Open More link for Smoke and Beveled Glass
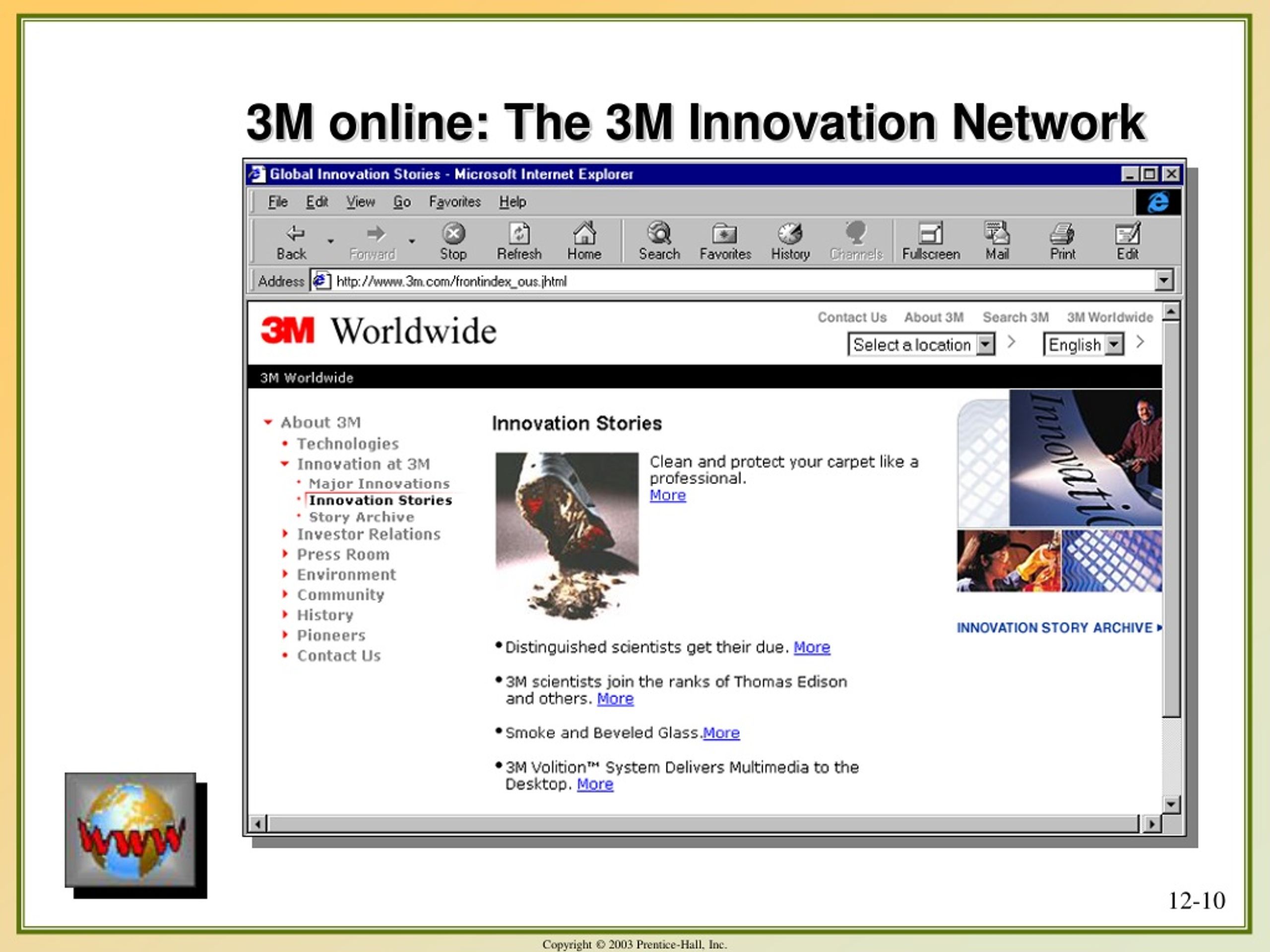The image size is (1270, 952). [x=721, y=733]
